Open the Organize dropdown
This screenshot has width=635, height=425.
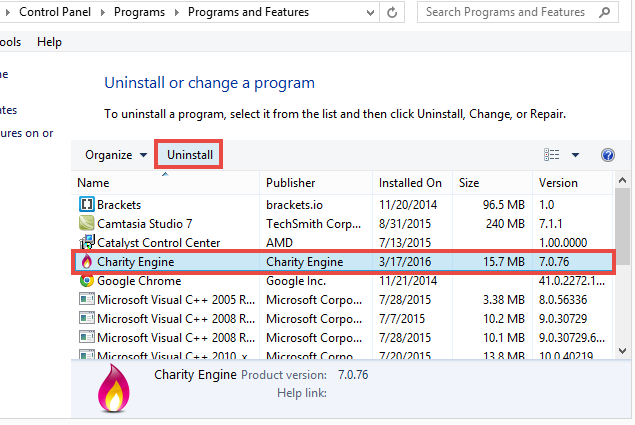click(x=116, y=155)
